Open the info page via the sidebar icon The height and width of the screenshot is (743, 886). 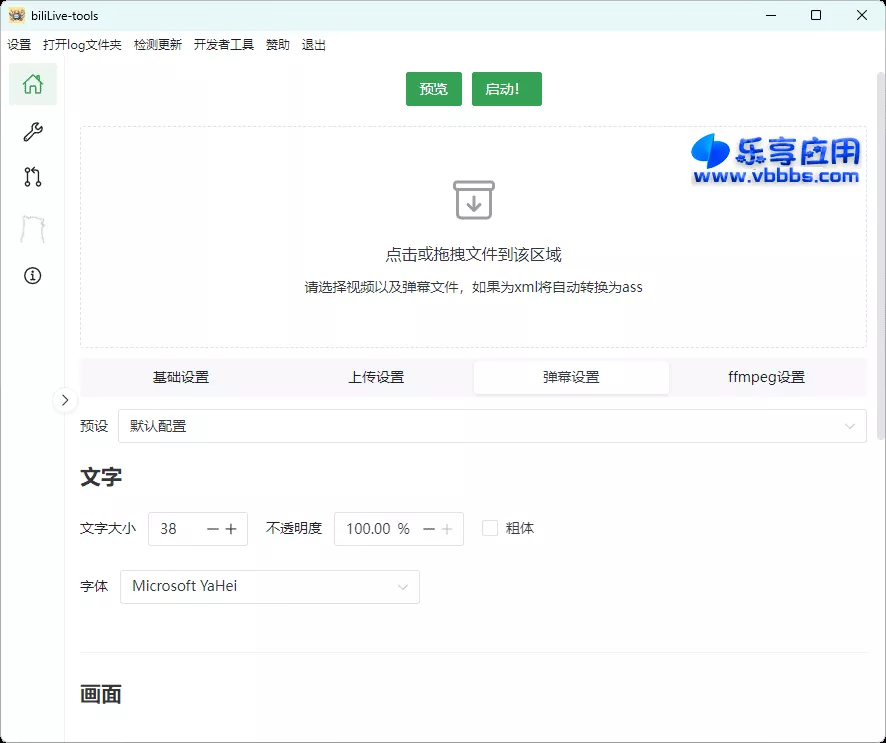(32, 276)
